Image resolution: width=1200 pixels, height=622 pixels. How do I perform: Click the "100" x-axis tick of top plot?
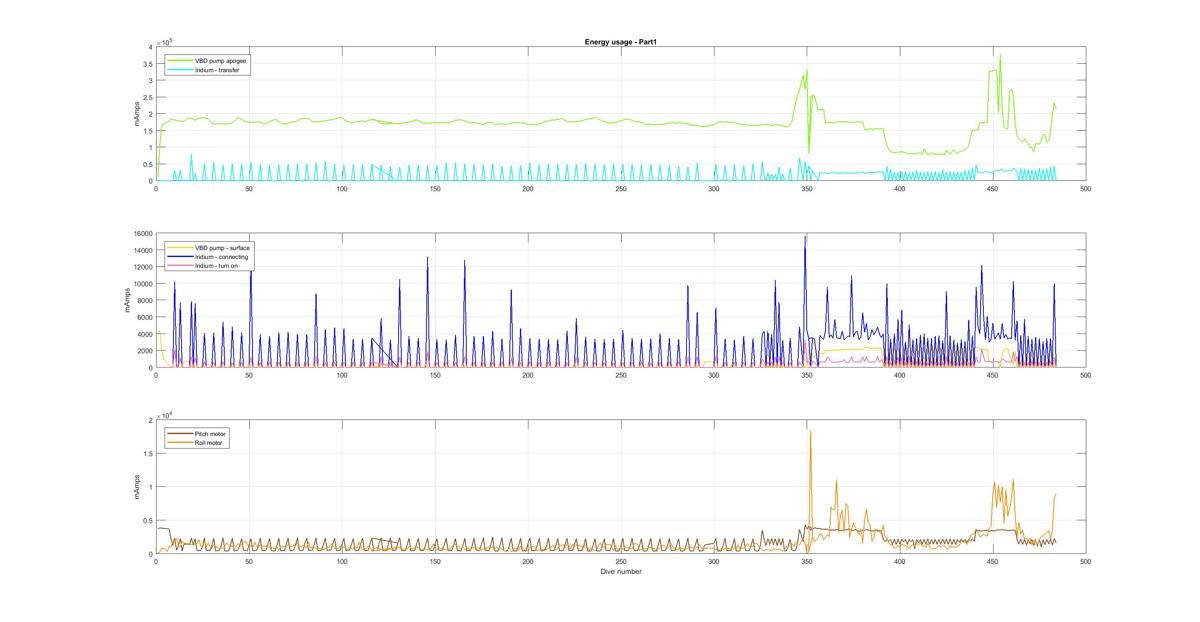[x=342, y=188]
